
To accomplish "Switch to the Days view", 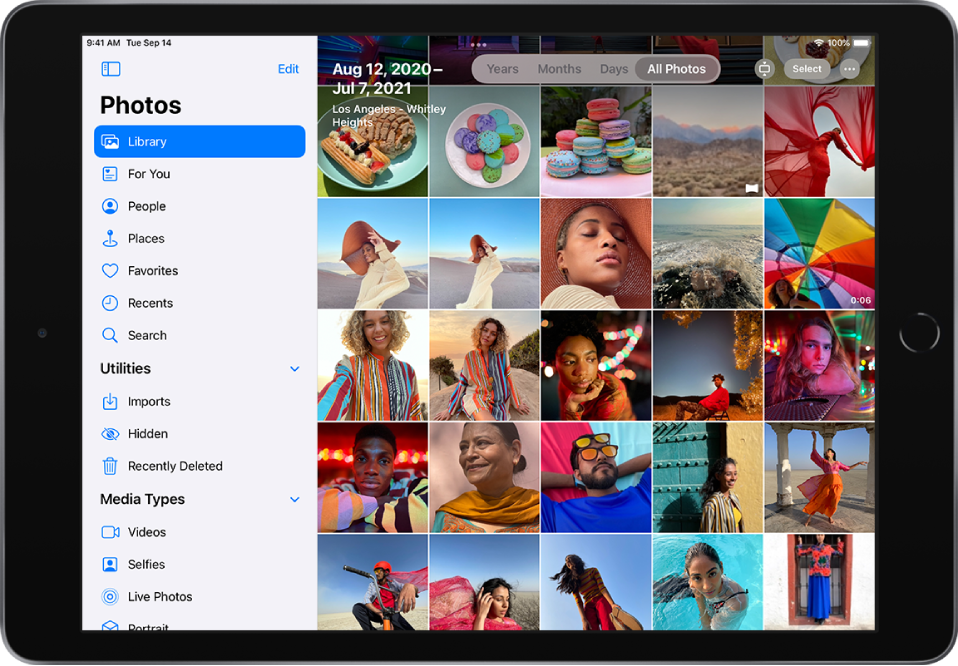I will click(x=614, y=69).
